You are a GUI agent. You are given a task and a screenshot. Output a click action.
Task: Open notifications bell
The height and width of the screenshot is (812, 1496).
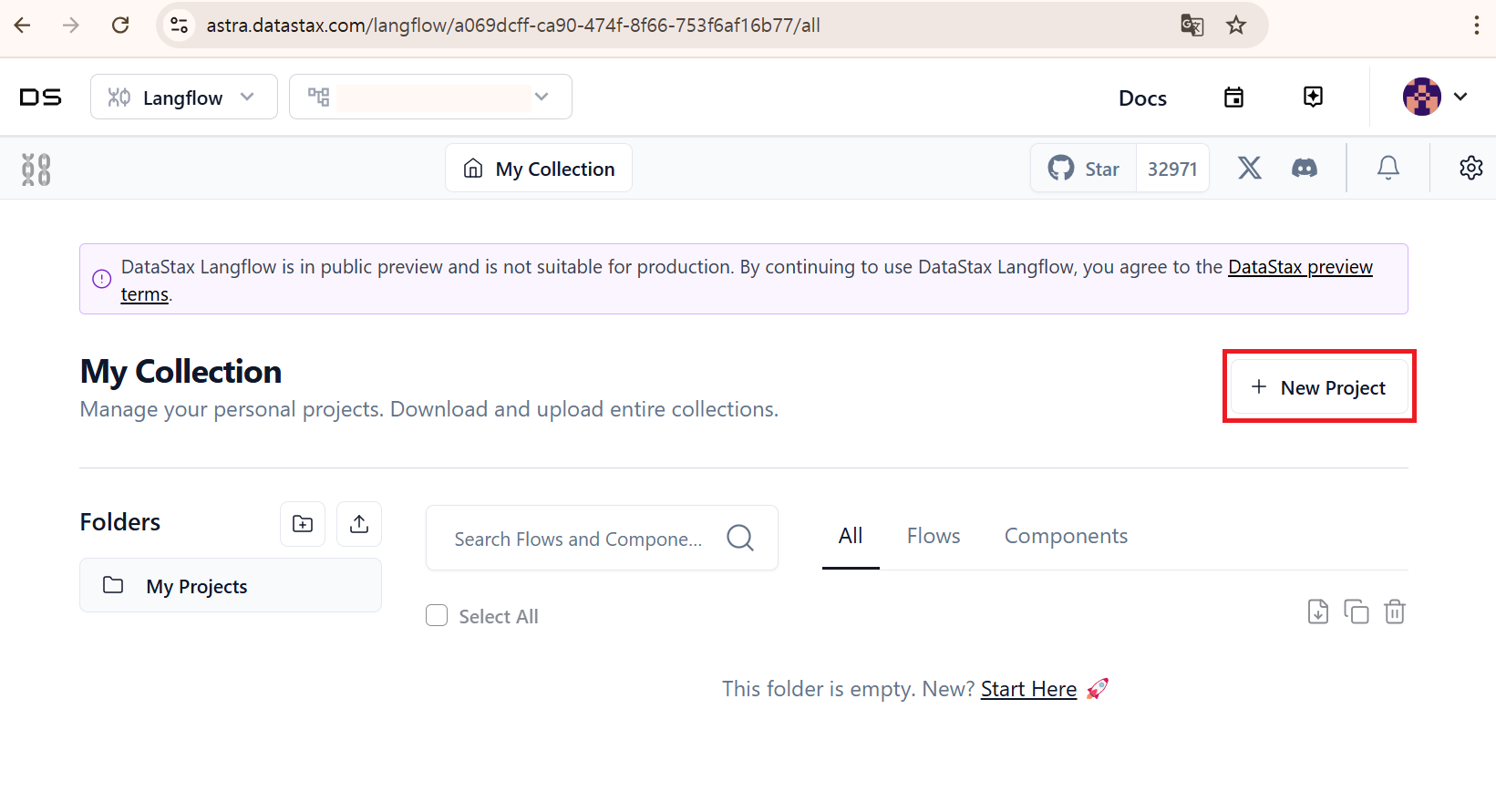pyautogui.click(x=1388, y=168)
